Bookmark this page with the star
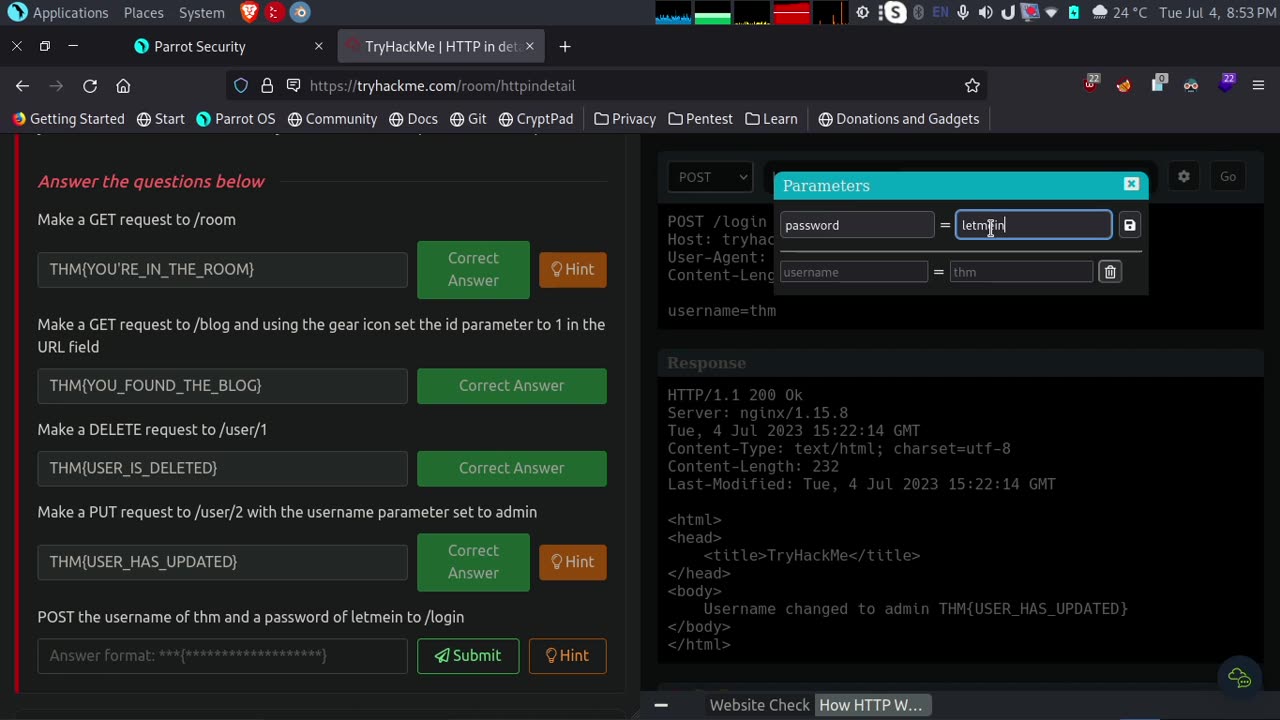The width and height of the screenshot is (1280, 720). click(x=972, y=86)
